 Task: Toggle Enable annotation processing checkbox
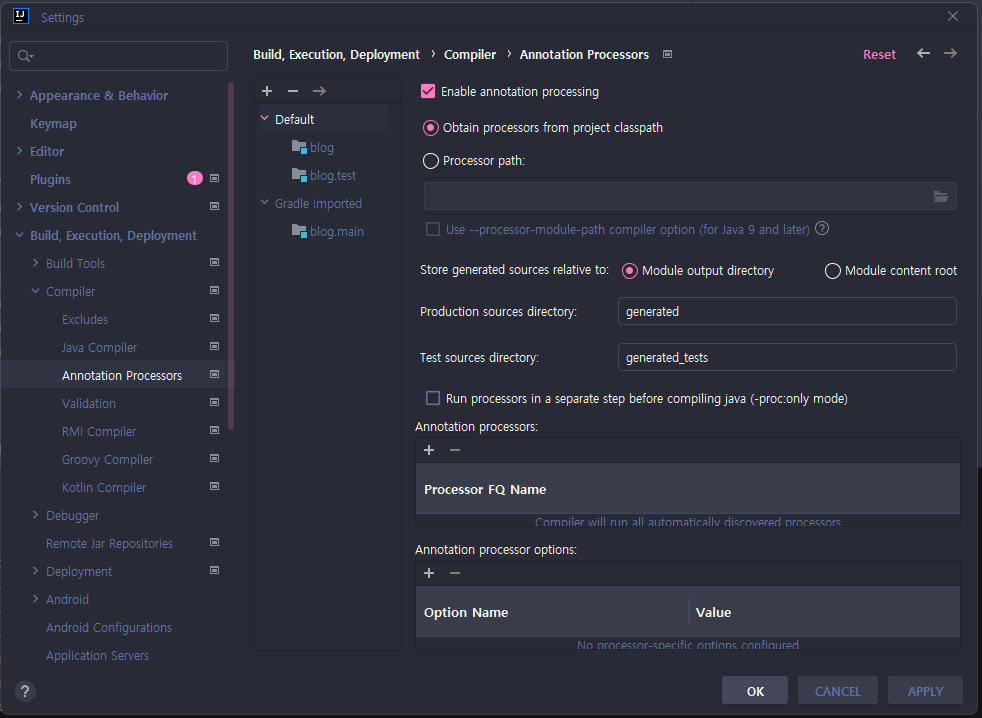click(x=428, y=91)
